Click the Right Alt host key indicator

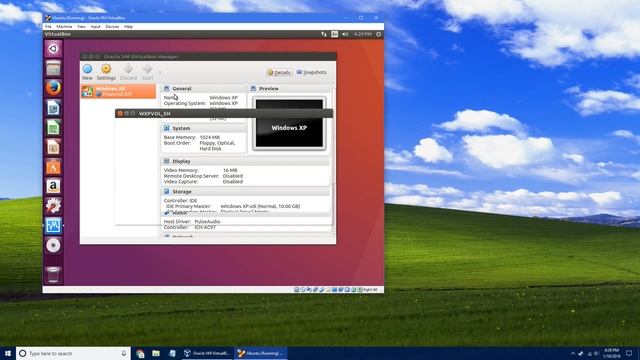pos(370,290)
